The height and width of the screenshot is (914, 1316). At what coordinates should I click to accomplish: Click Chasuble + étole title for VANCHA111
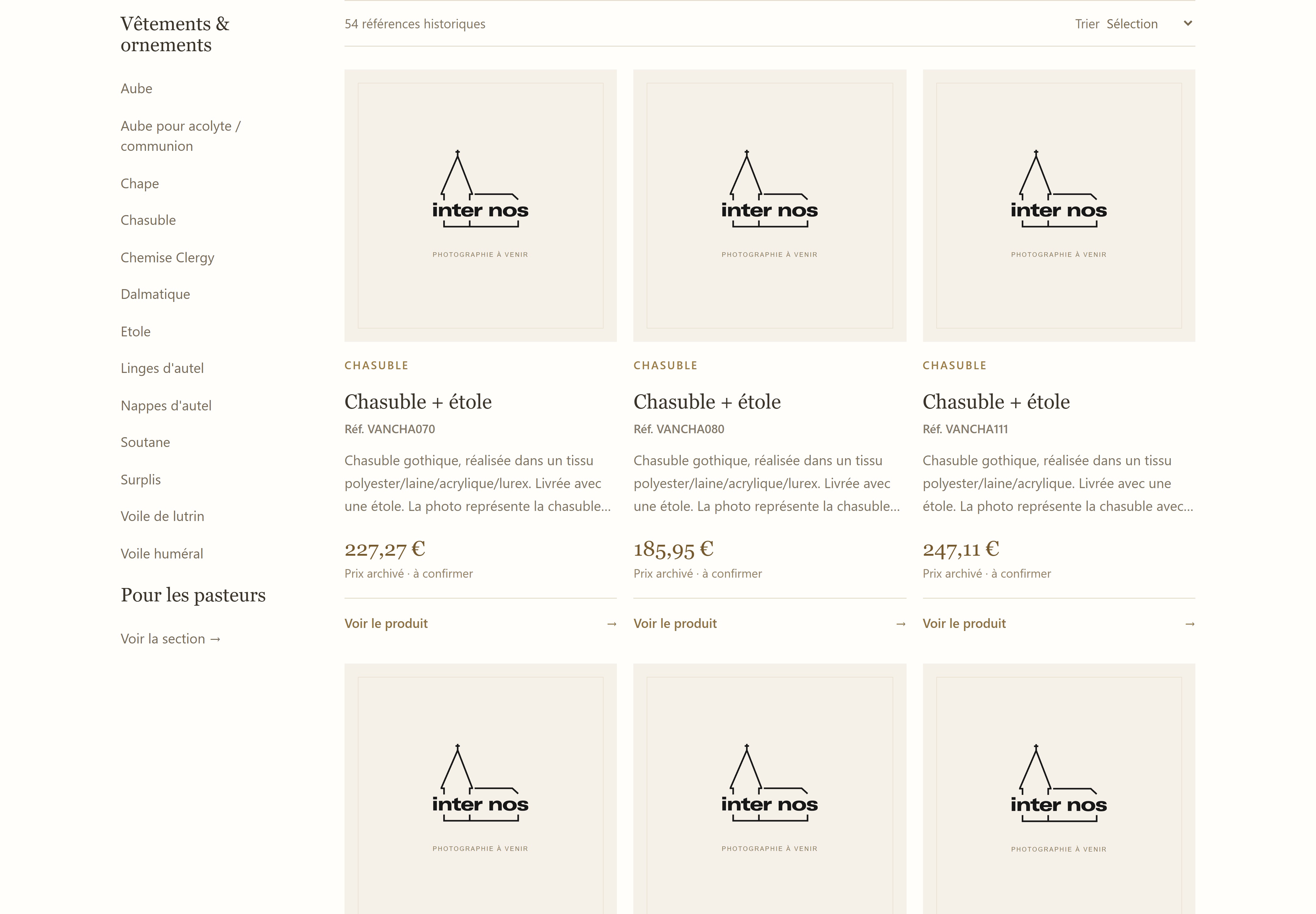pyautogui.click(x=996, y=402)
